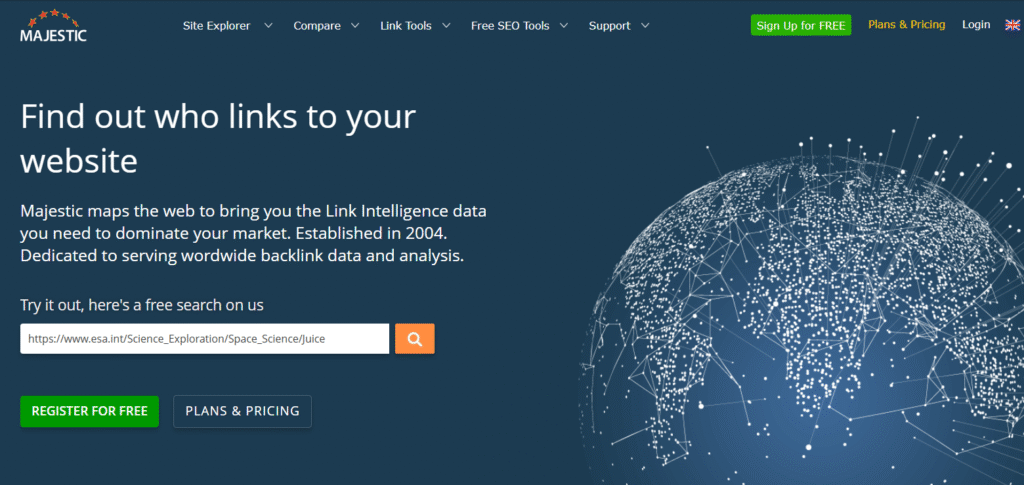Viewport: 1024px width, 485px height.
Task: Open the Support menu
Action: point(609,26)
